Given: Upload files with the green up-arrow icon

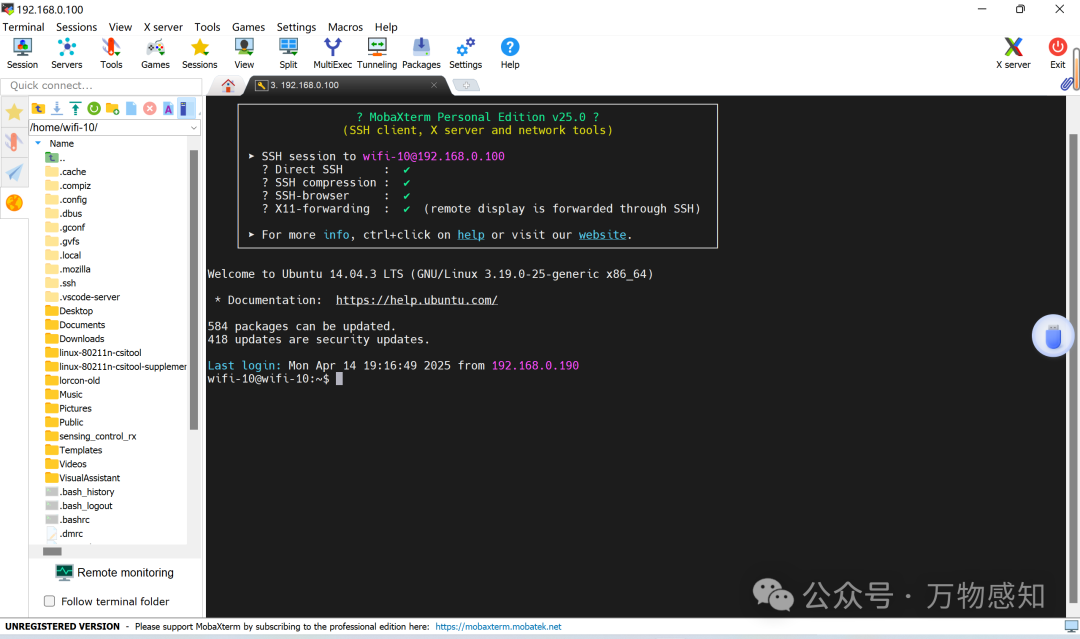Looking at the screenshot, I should click(x=75, y=108).
